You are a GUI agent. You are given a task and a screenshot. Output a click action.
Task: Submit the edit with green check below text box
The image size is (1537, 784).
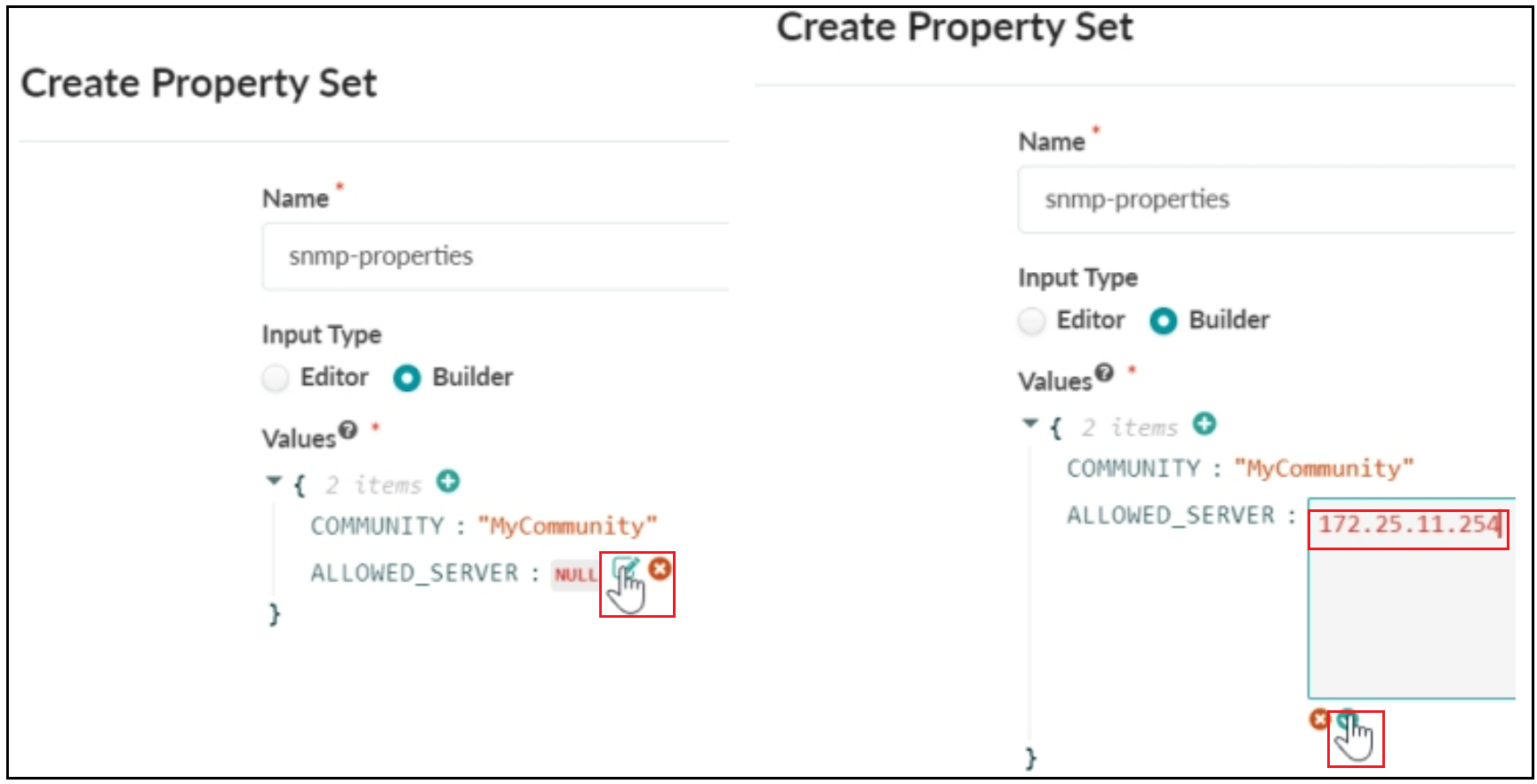[1347, 719]
